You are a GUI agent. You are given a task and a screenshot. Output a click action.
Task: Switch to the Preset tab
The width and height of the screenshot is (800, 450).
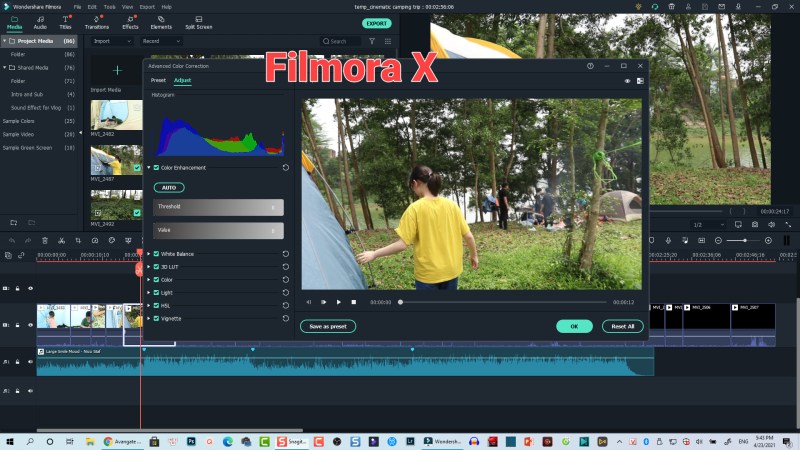(x=158, y=80)
